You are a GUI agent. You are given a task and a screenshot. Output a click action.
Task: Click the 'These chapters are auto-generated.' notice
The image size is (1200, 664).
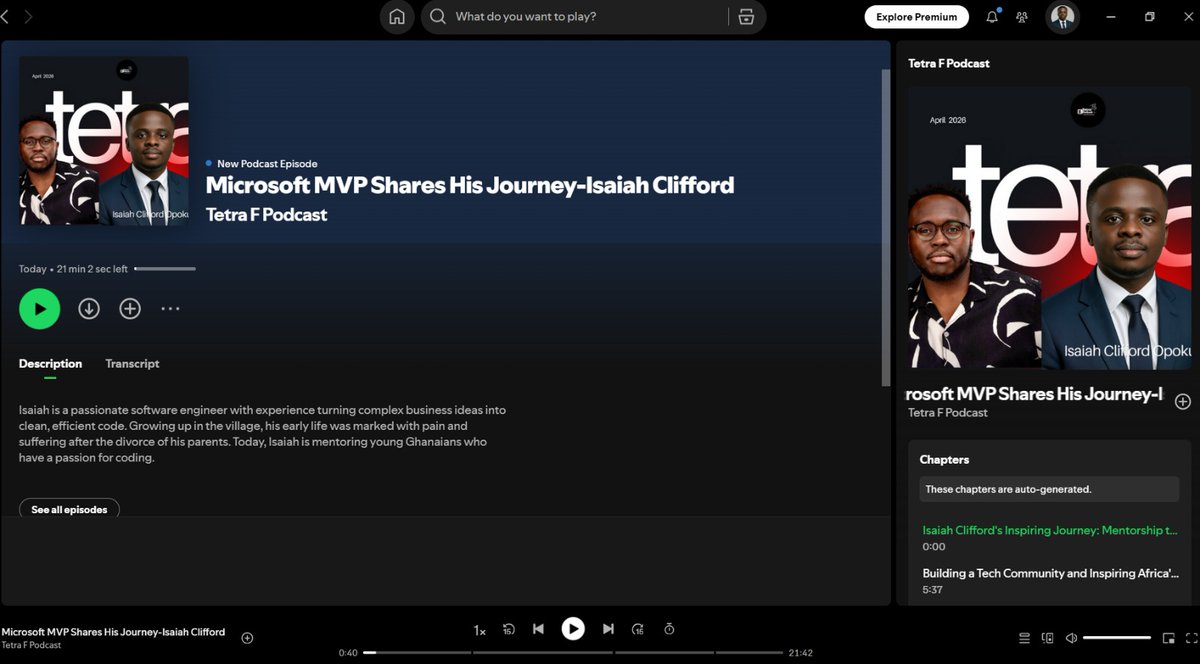tap(1050, 489)
